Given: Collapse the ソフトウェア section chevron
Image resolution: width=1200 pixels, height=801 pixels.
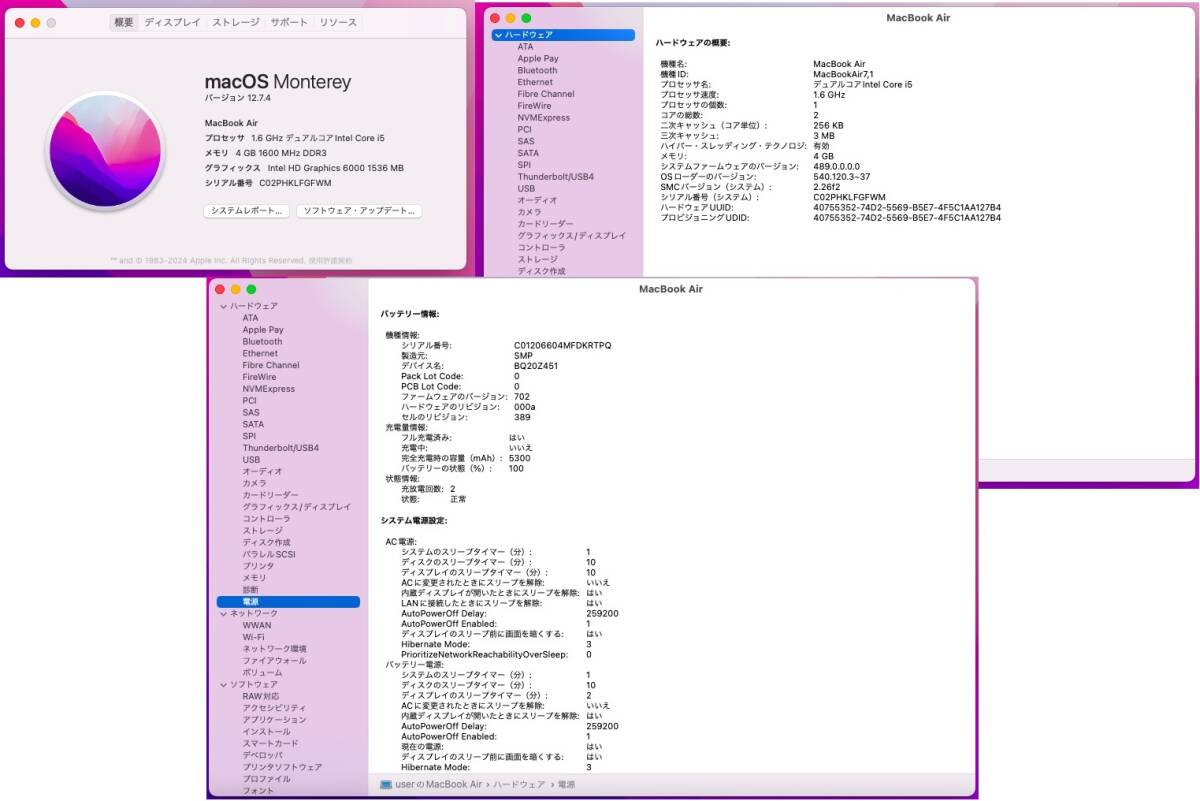Looking at the screenshot, I should [x=223, y=684].
